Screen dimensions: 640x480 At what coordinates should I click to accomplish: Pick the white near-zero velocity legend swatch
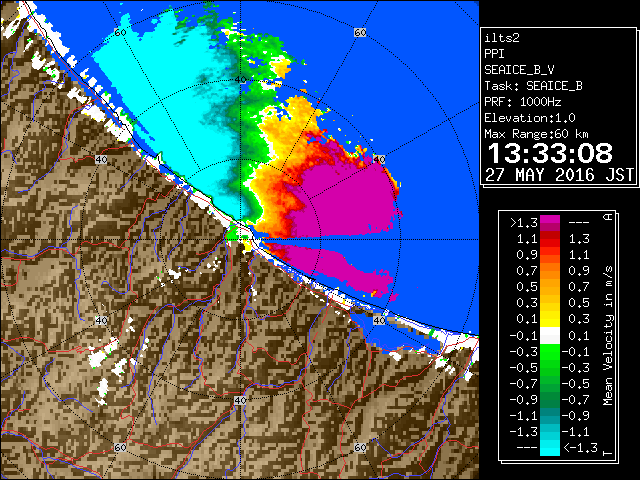550,336
